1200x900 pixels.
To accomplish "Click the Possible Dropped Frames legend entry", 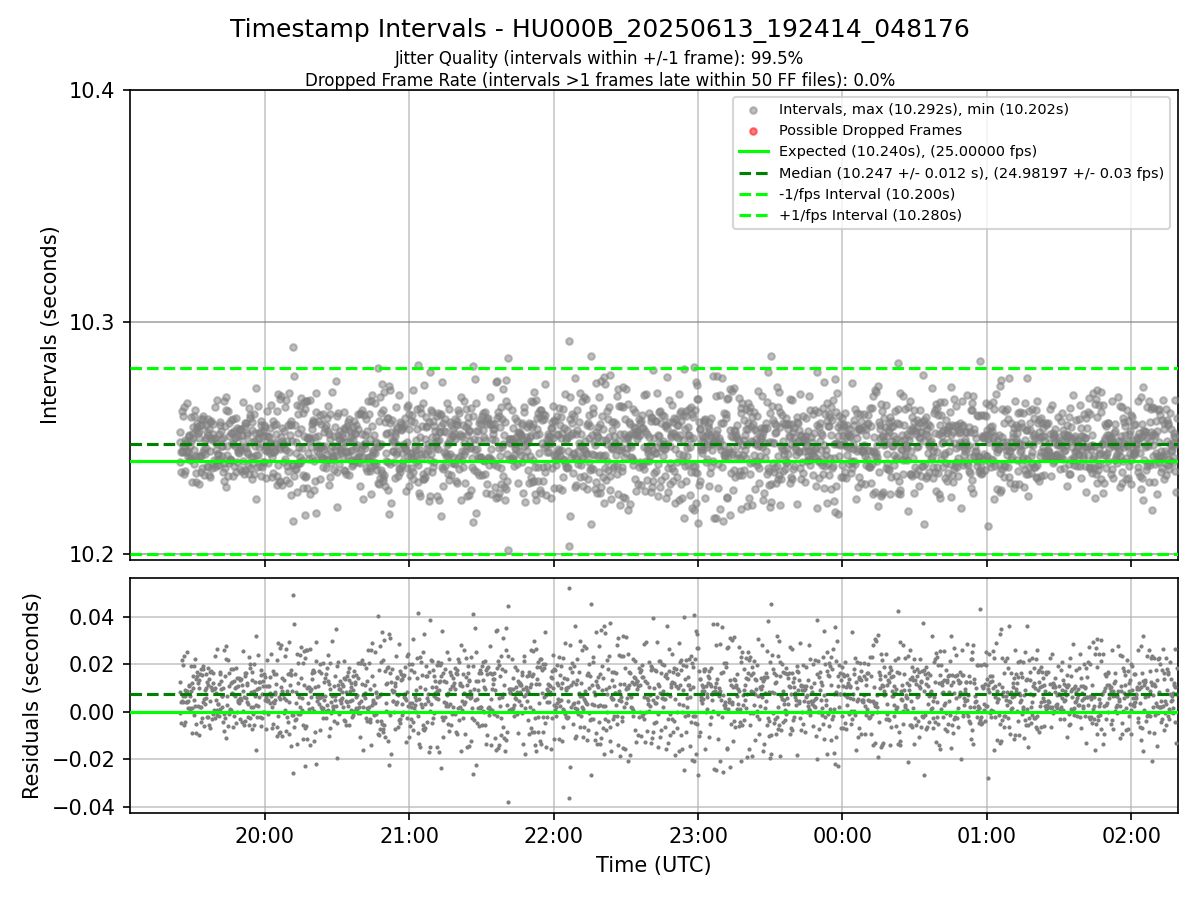I will [870, 130].
